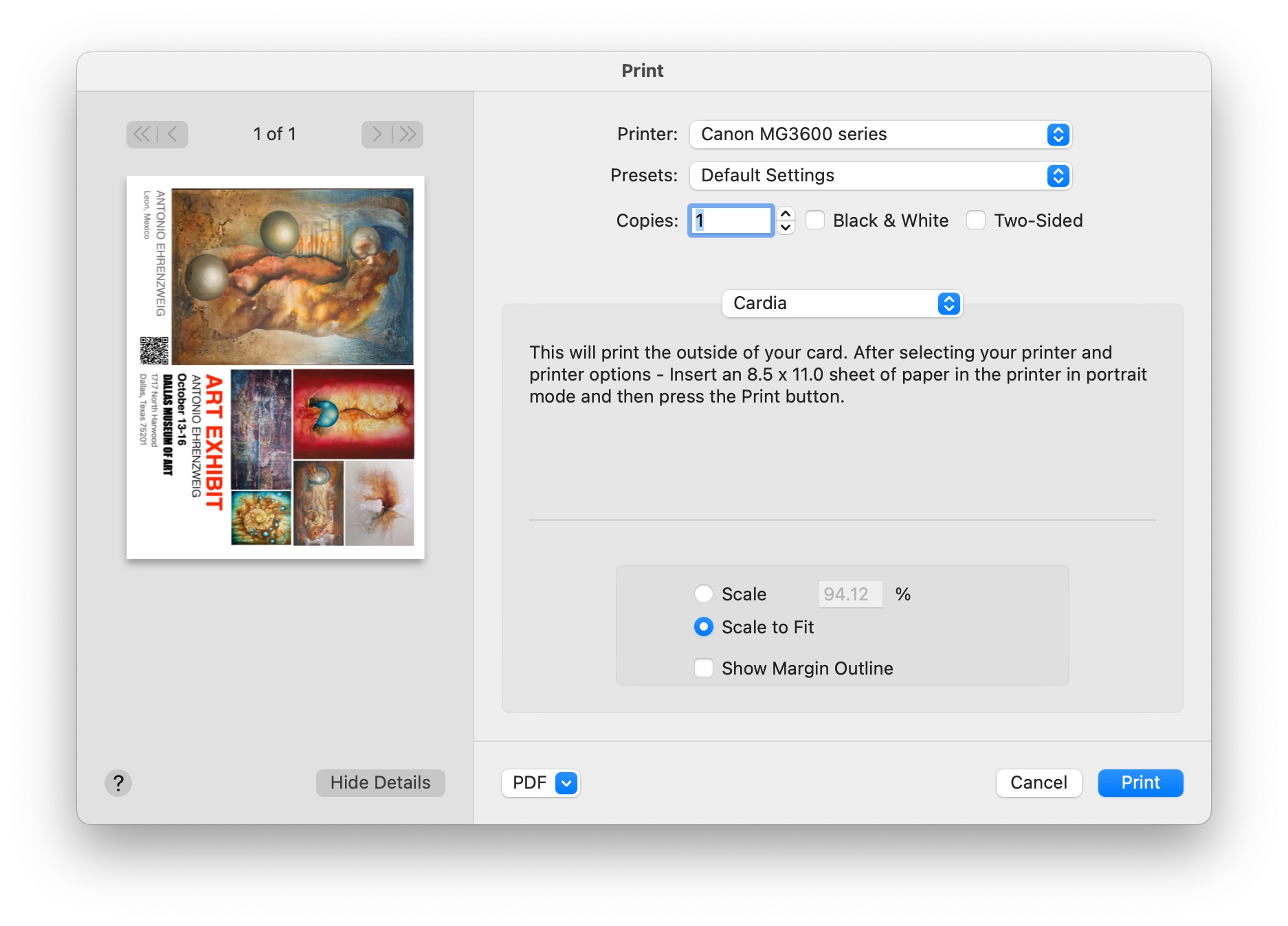
Task: Open the Printer dropdown showing Canon MG3600 series
Action: pyautogui.click(x=880, y=134)
